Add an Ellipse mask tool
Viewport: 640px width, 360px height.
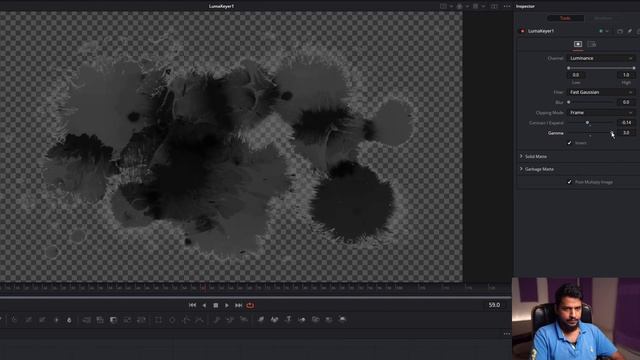pos(172,320)
